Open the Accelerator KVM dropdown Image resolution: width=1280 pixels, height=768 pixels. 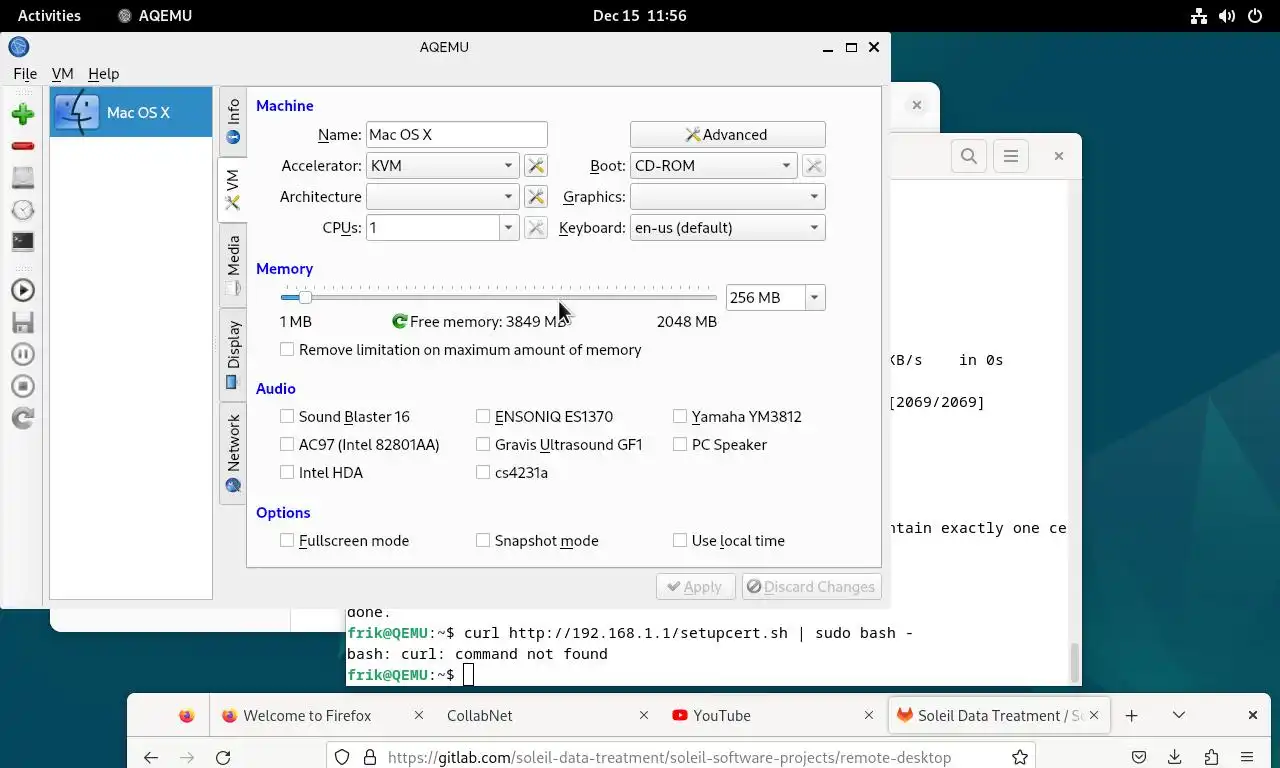point(442,166)
